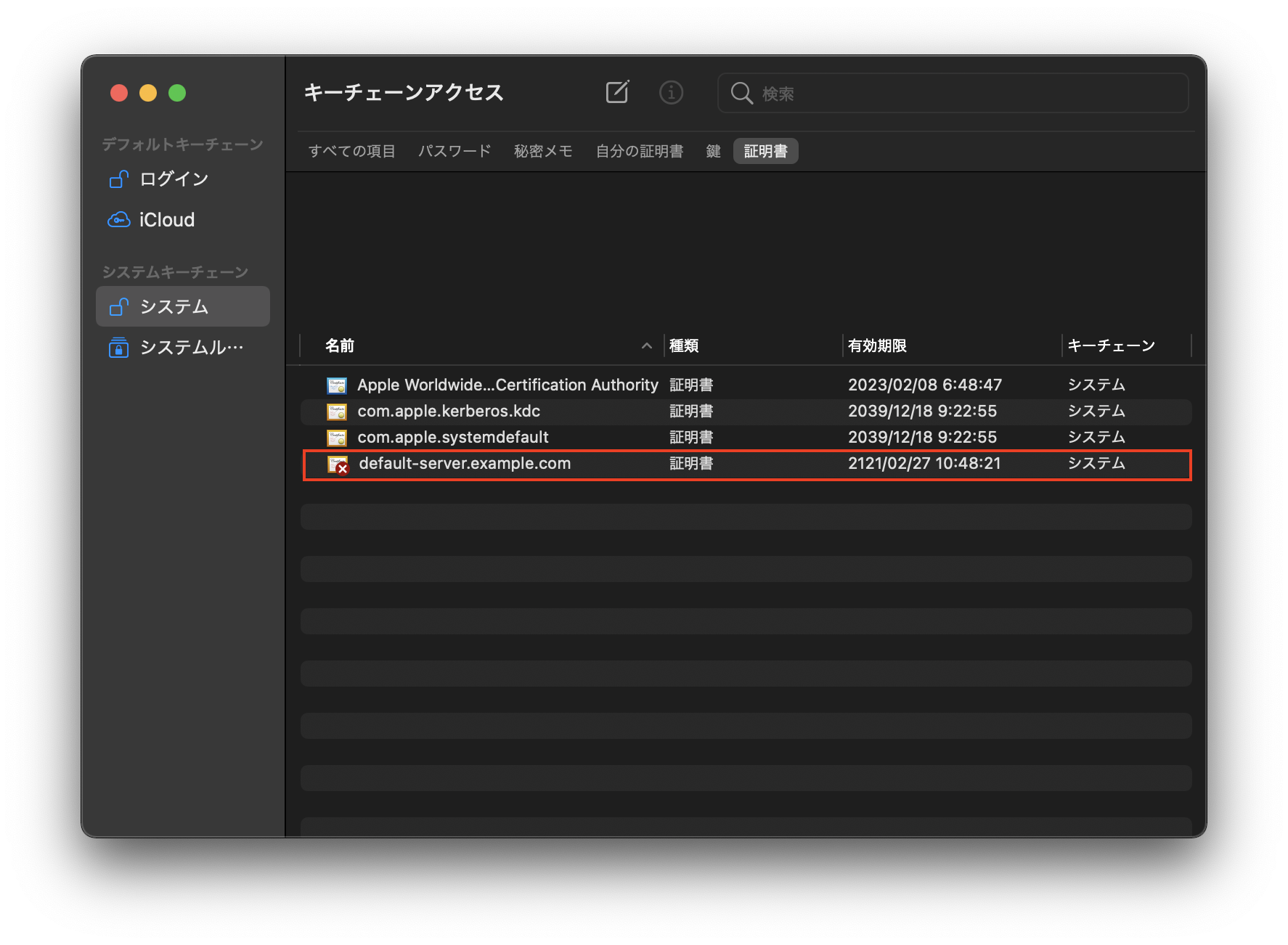The image size is (1288, 945).
Task: Switch to the パスワード tab
Action: (455, 151)
